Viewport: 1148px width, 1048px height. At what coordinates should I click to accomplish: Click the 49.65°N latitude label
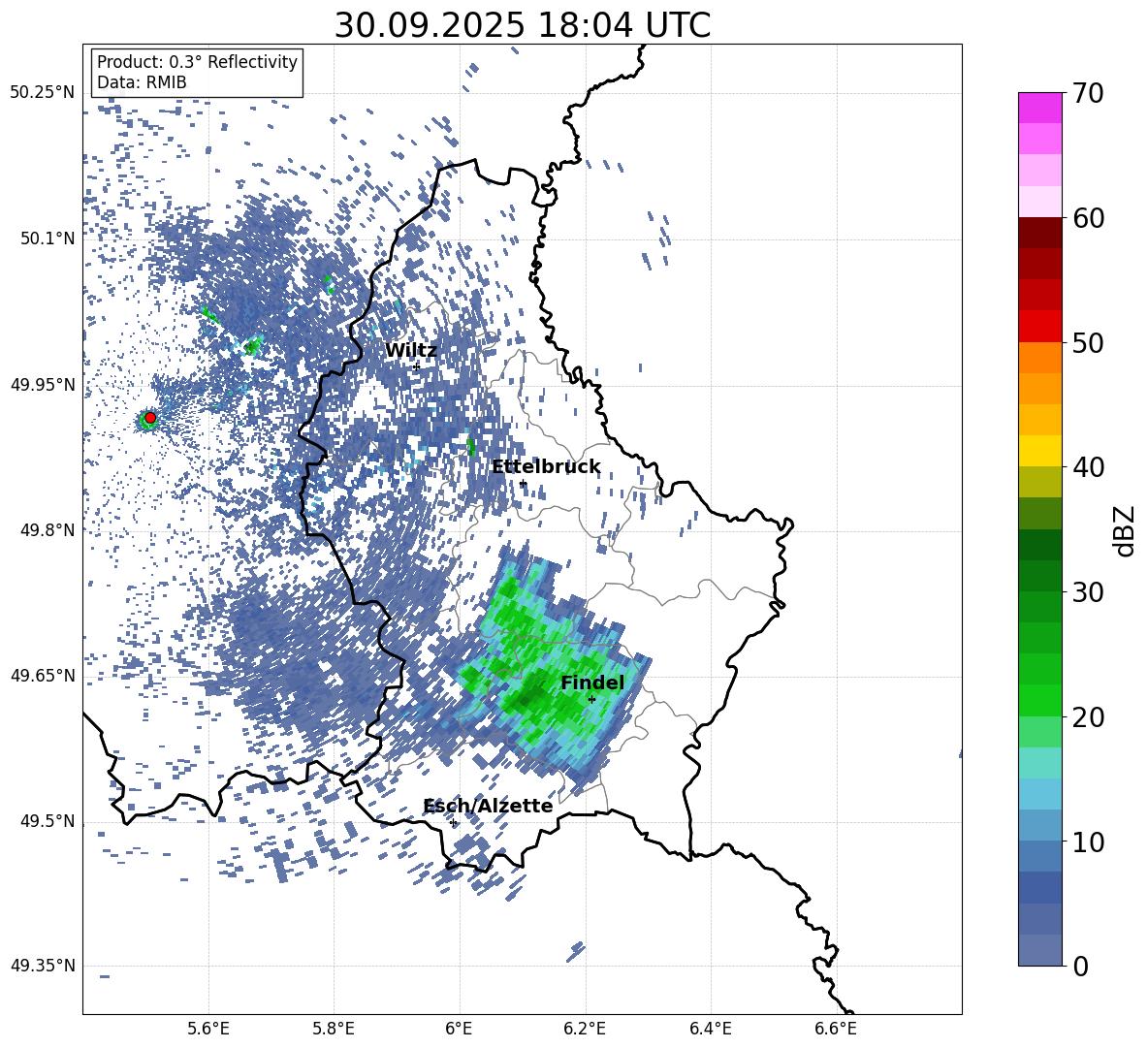coord(43,676)
